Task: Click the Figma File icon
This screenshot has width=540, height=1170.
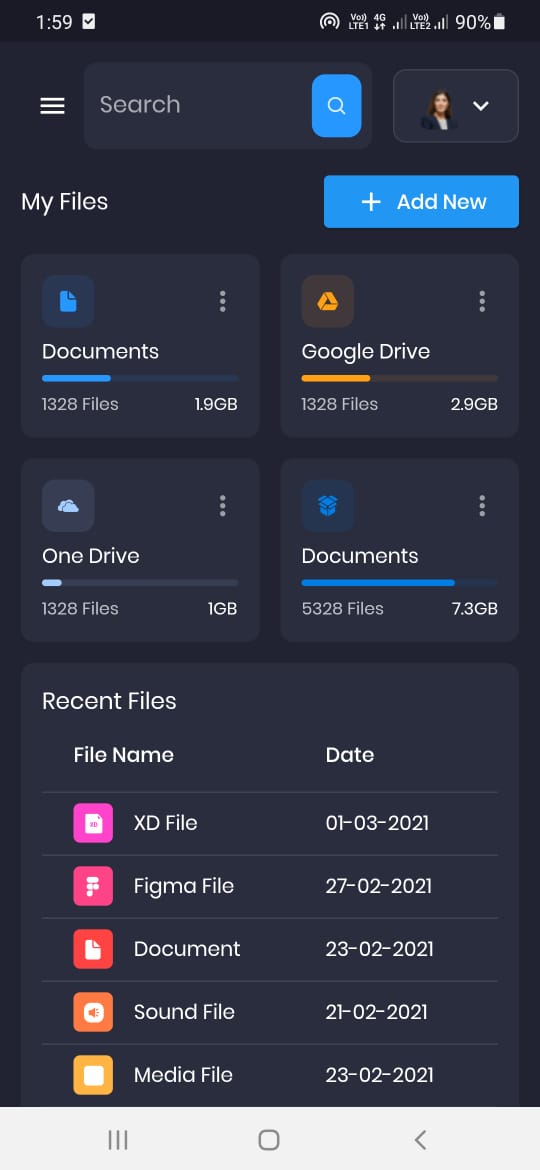Action: (93, 886)
